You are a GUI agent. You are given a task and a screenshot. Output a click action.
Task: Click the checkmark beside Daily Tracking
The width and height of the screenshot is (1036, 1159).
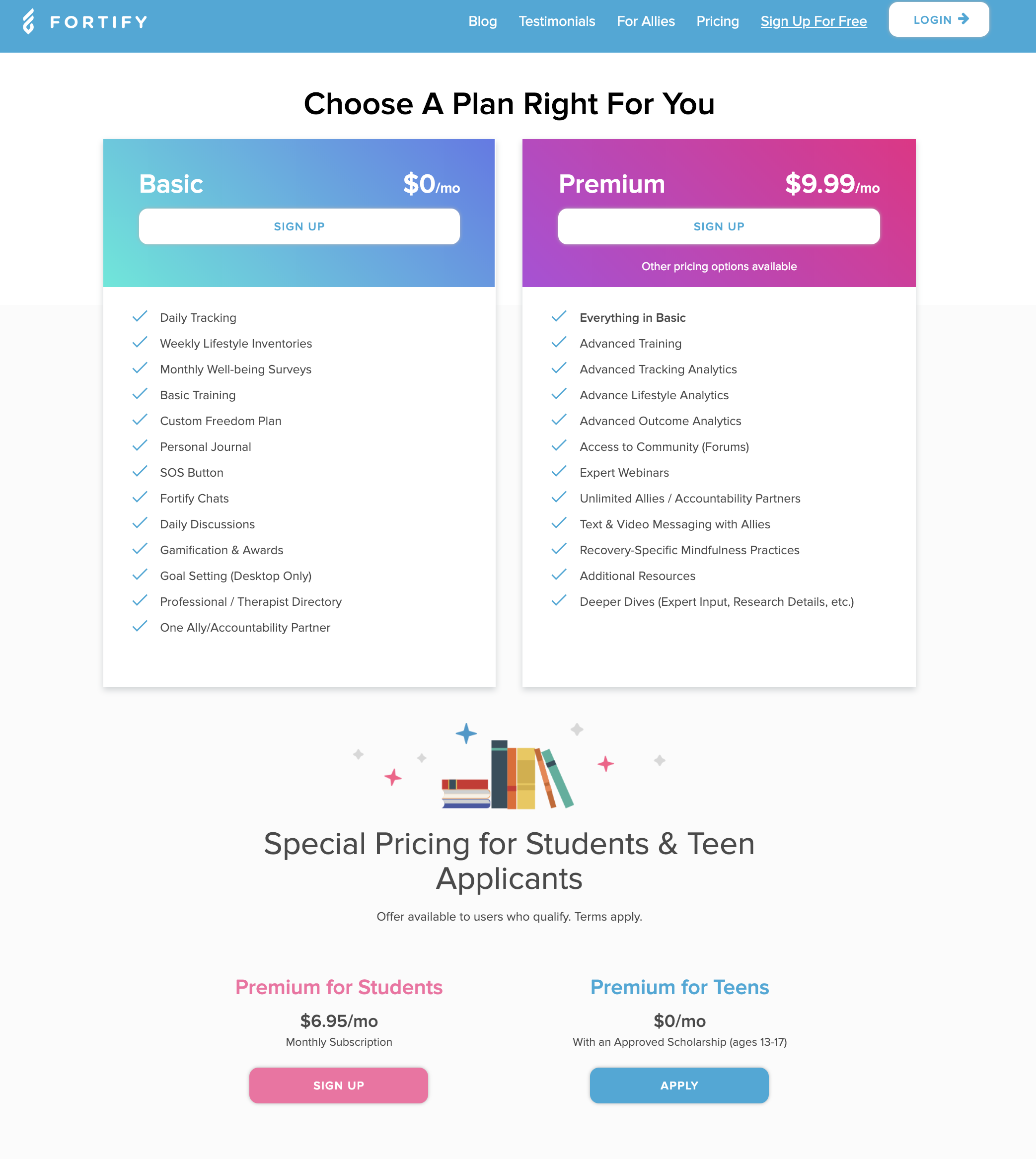coord(140,316)
